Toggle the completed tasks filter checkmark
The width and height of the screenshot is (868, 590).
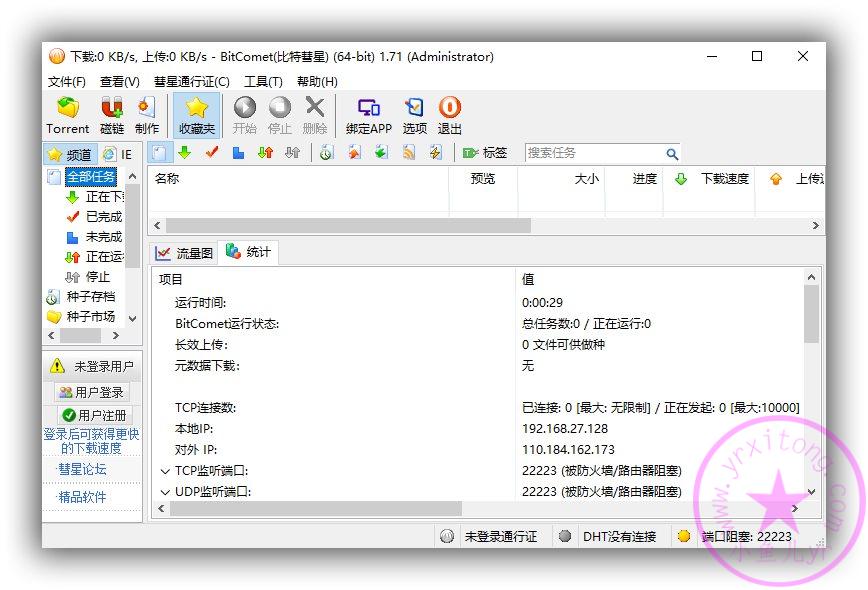(x=210, y=153)
